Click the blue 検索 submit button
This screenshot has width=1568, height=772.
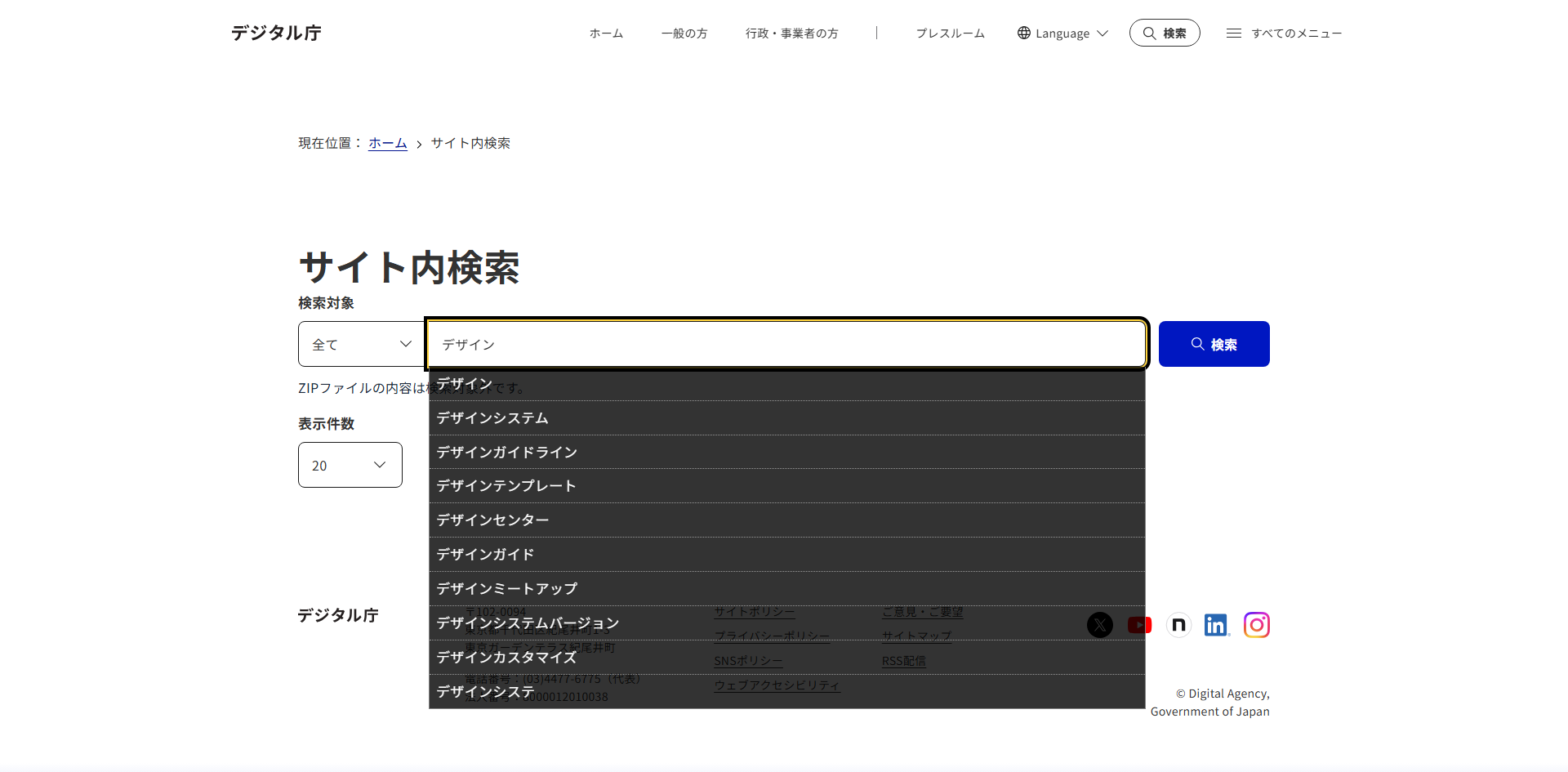pyautogui.click(x=1214, y=344)
